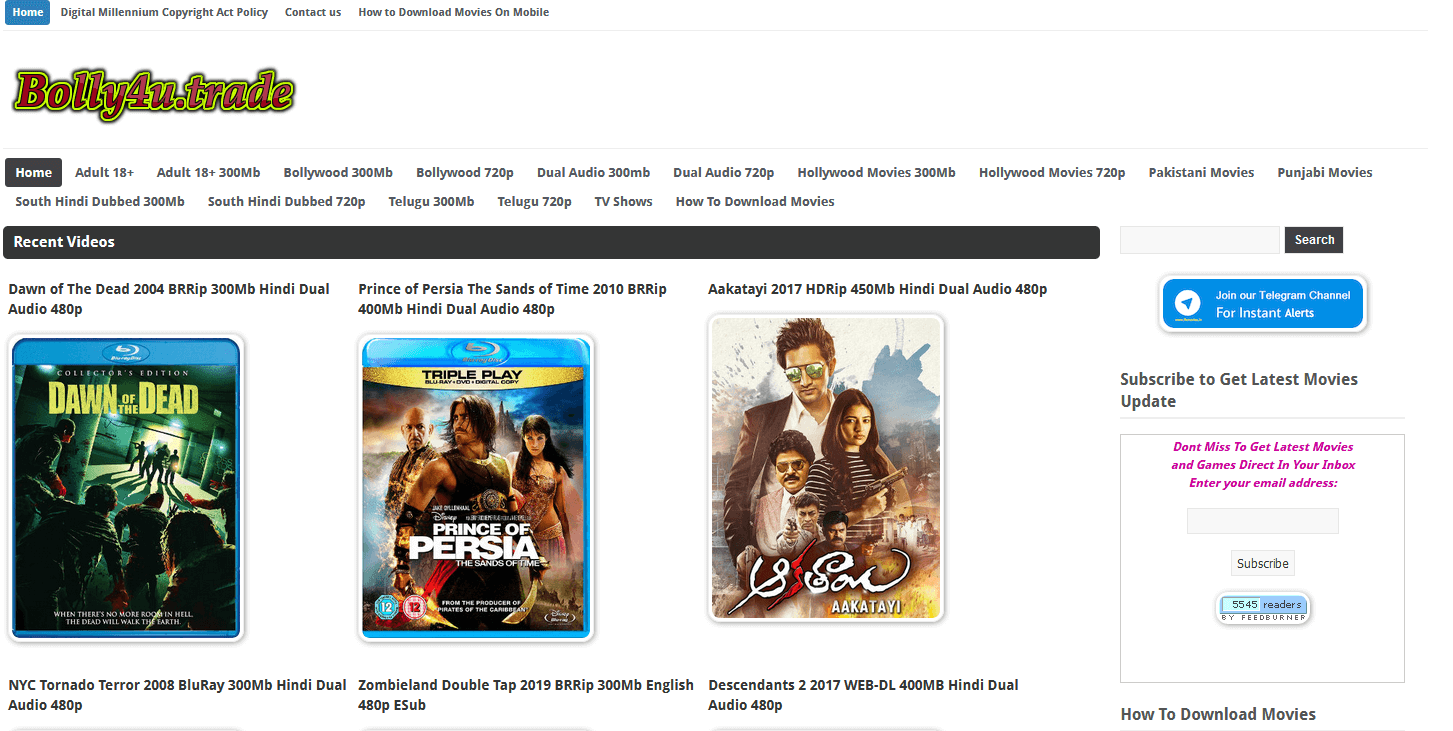The image size is (1453, 731).
Task: Click the Recent Videos section header
Action: 551,242
